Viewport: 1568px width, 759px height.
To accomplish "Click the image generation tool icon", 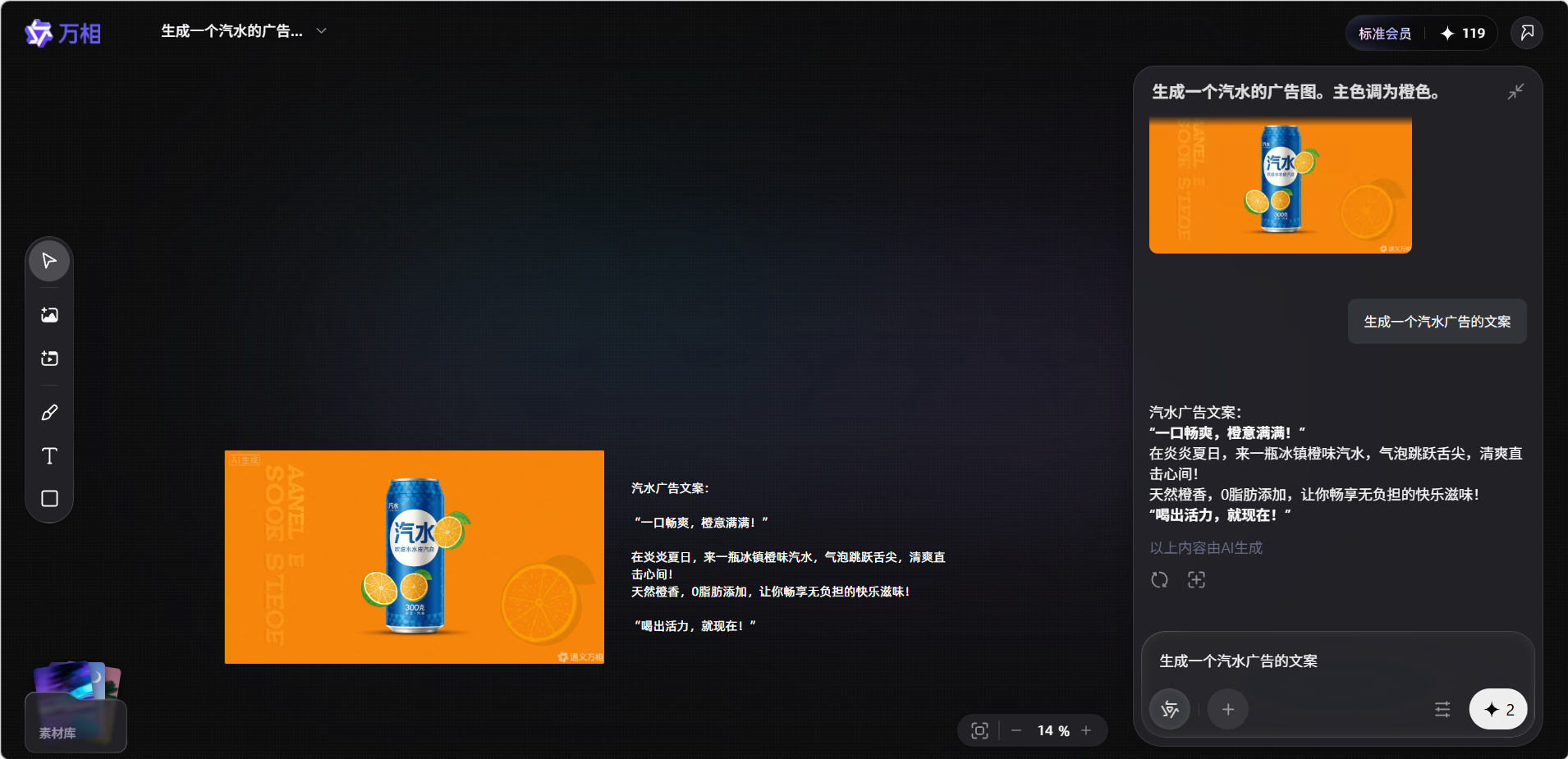I will (49, 315).
